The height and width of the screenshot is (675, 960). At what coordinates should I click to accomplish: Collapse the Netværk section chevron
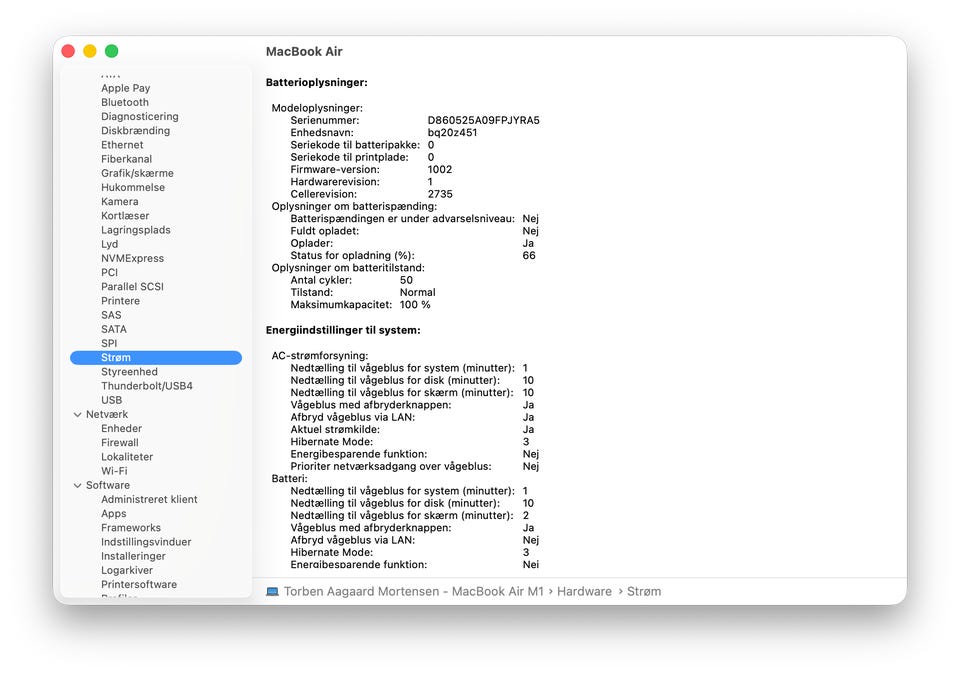(x=78, y=415)
